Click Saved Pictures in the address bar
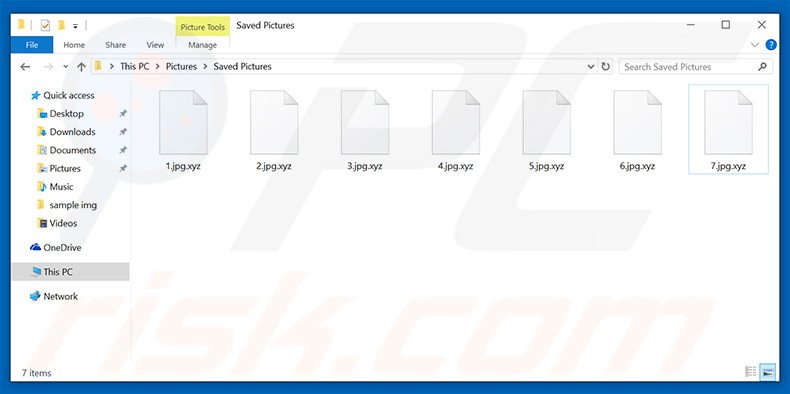This screenshot has width=790, height=394. point(242,67)
